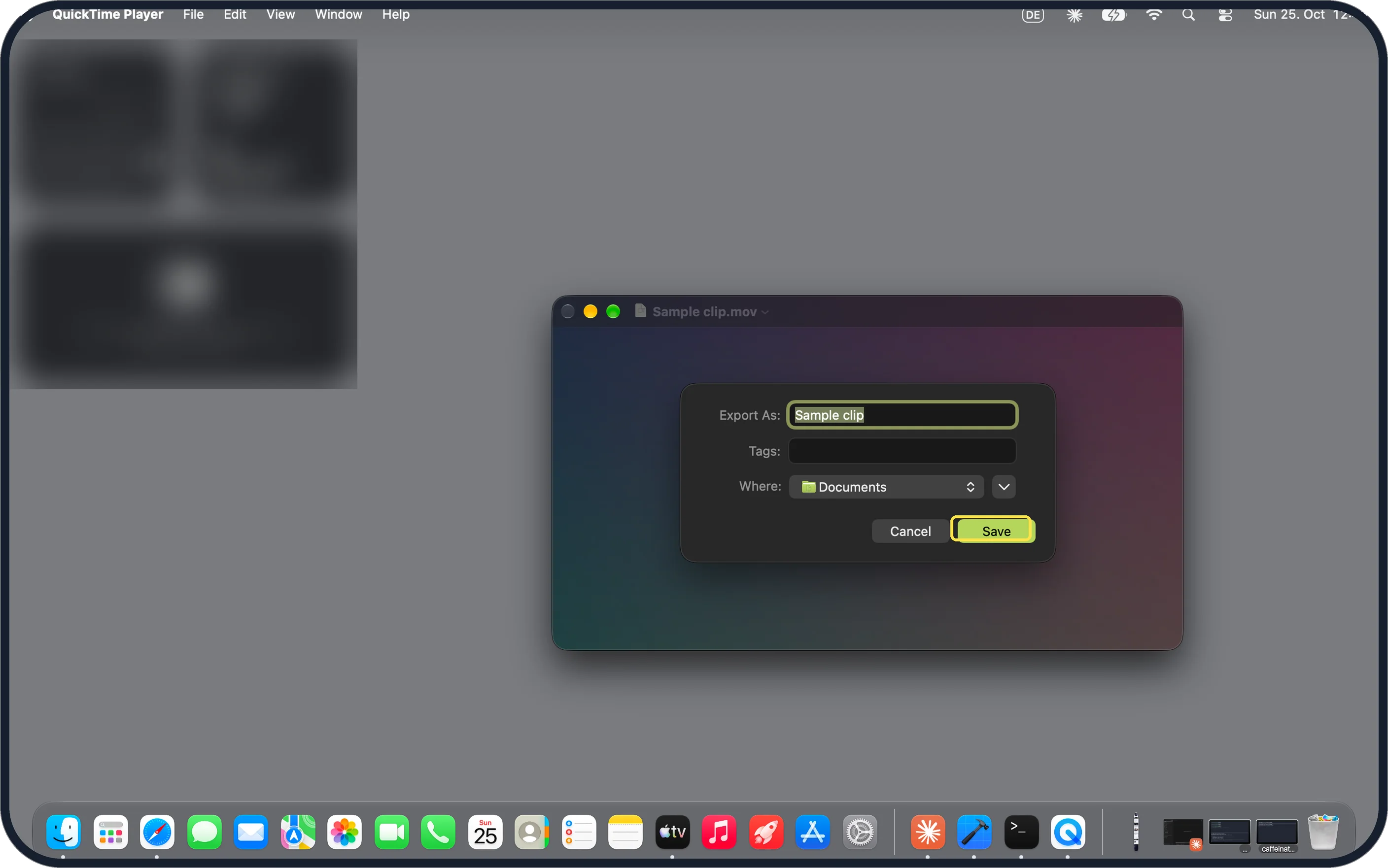The height and width of the screenshot is (868, 1388).
Task: Open the View menu
Action: (x=280, y=14)
